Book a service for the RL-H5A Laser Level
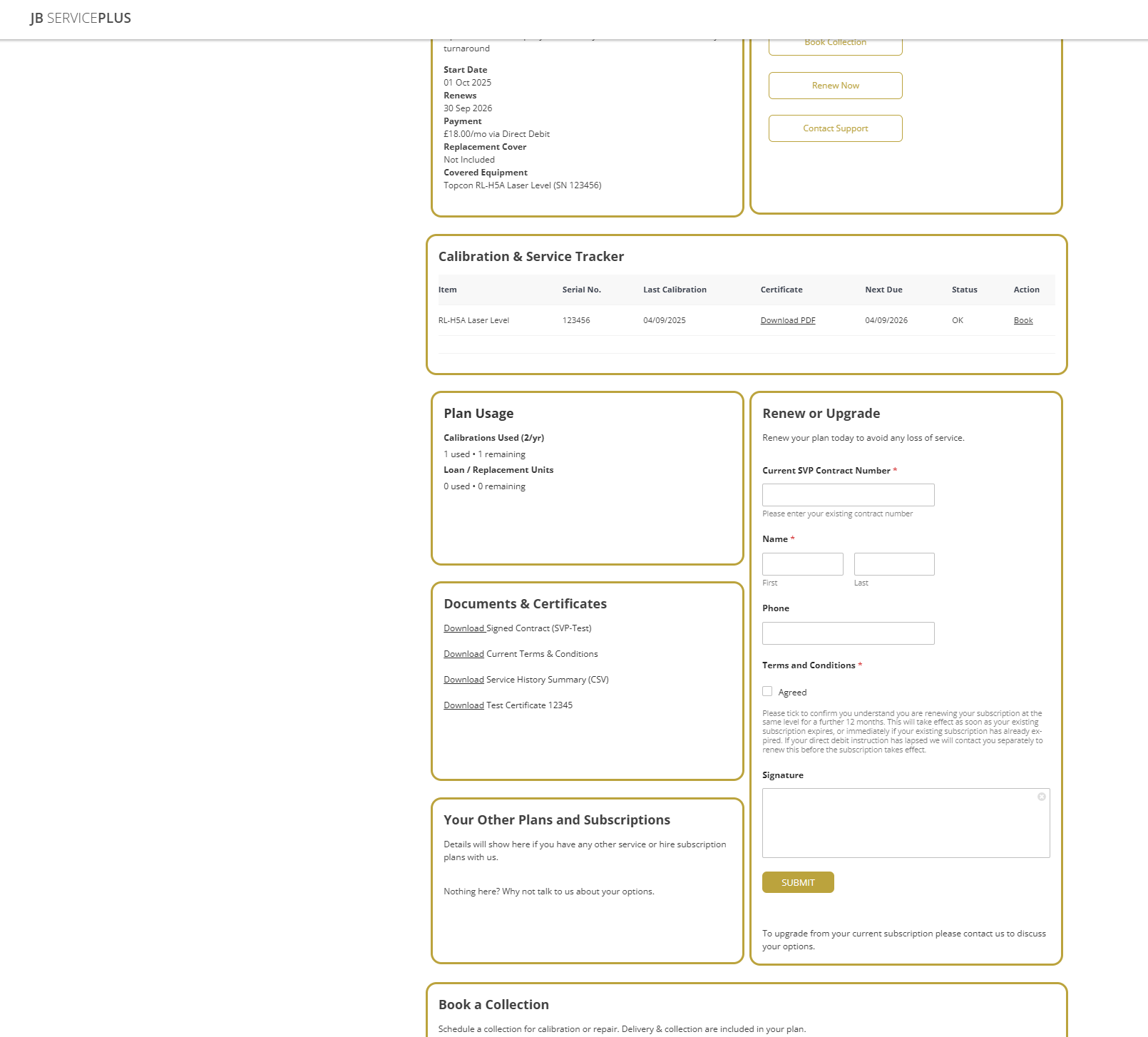The image size is (1148, 1037). (1023, 320)
